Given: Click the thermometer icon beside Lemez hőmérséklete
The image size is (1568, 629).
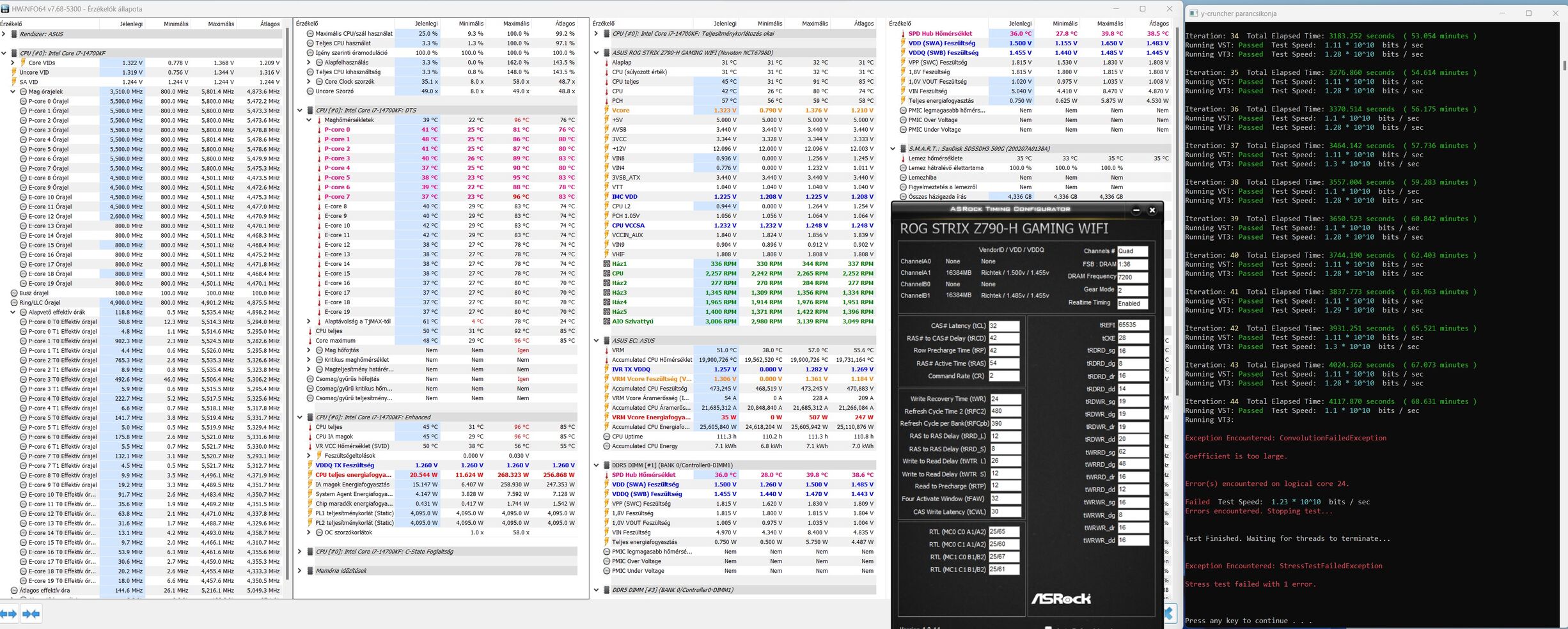Looking at the screenshot, I should pyautogui.click(x=904, y=159).
